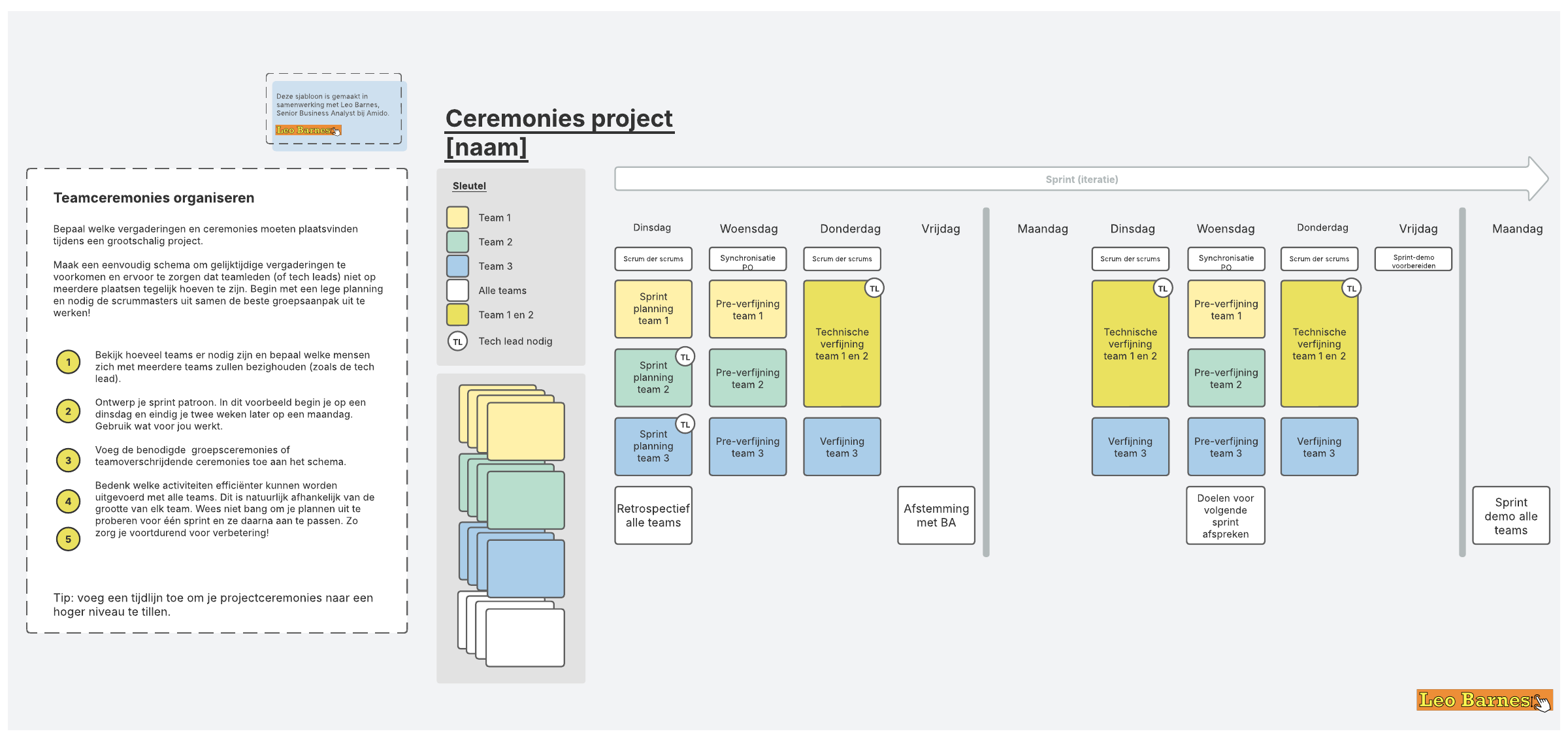Screen dimensions: 1568x742
Task: Pick the blank white sticky note stack
Action: [525, 637]
